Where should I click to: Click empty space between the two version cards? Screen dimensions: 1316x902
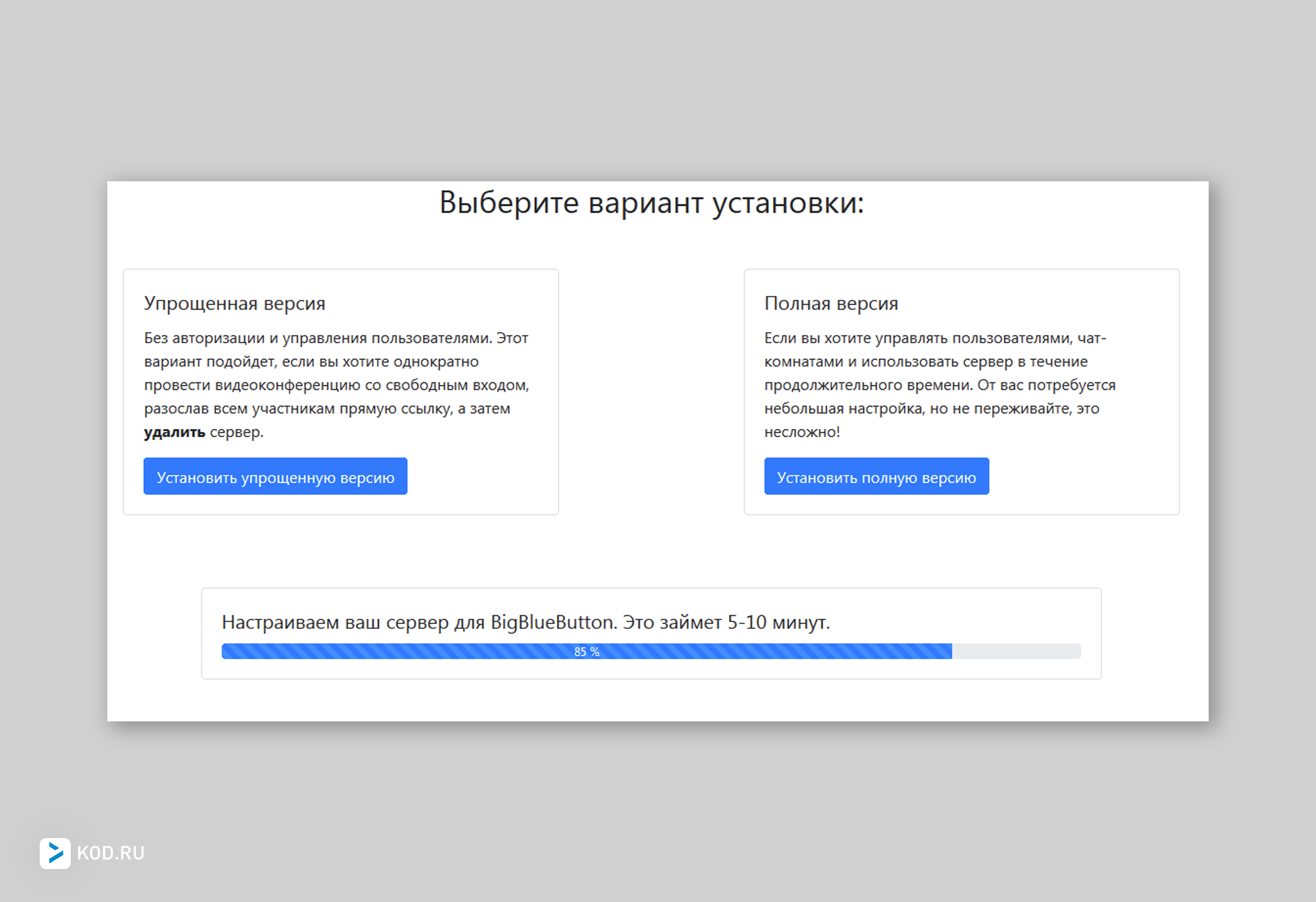[x=651, y=391]
